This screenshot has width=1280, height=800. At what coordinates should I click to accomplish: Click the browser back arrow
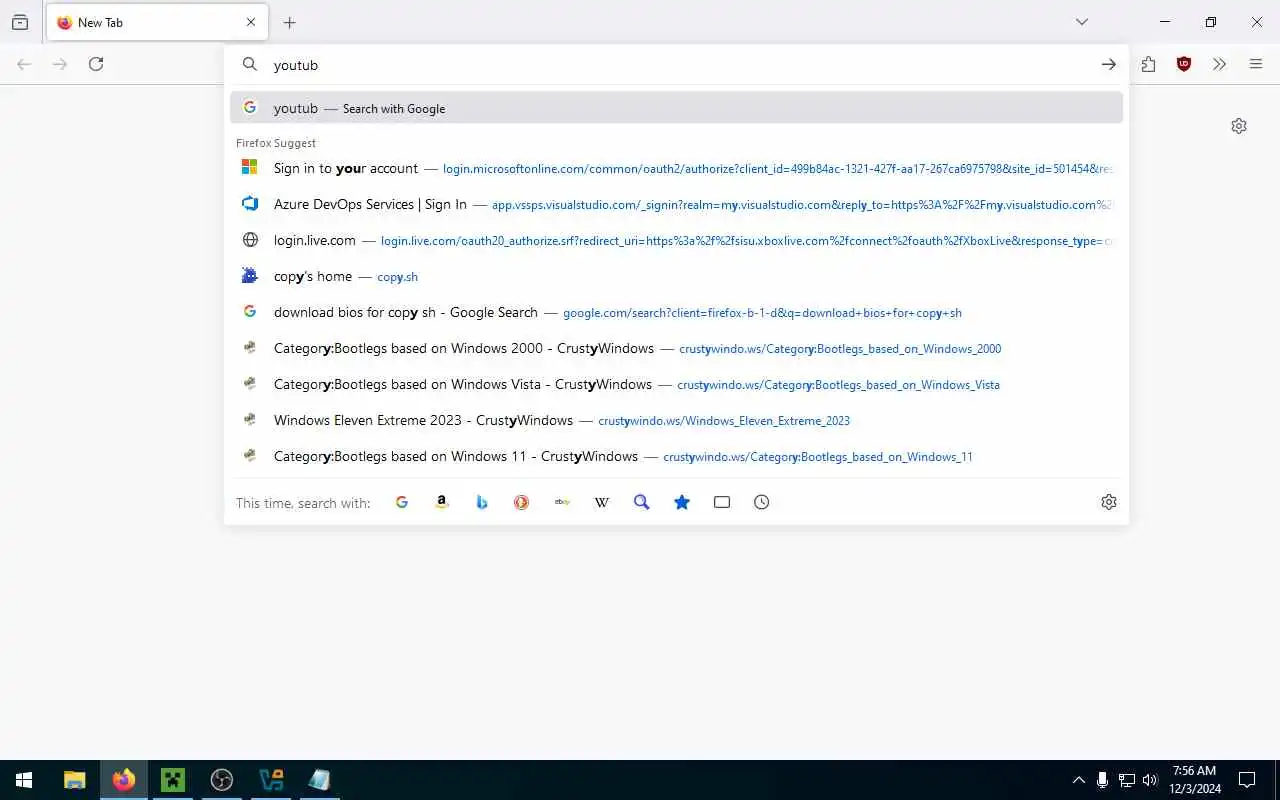click(x=24, y=64)
